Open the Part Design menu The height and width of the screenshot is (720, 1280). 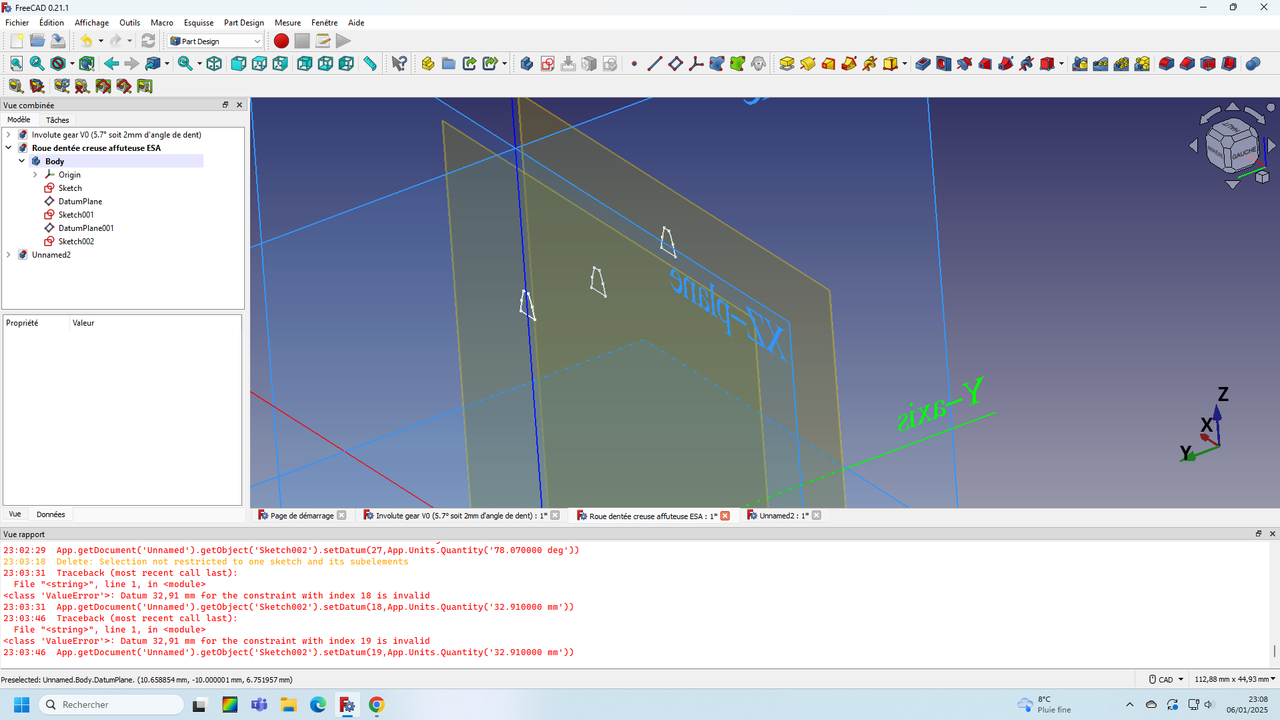[x=244, y=22]
